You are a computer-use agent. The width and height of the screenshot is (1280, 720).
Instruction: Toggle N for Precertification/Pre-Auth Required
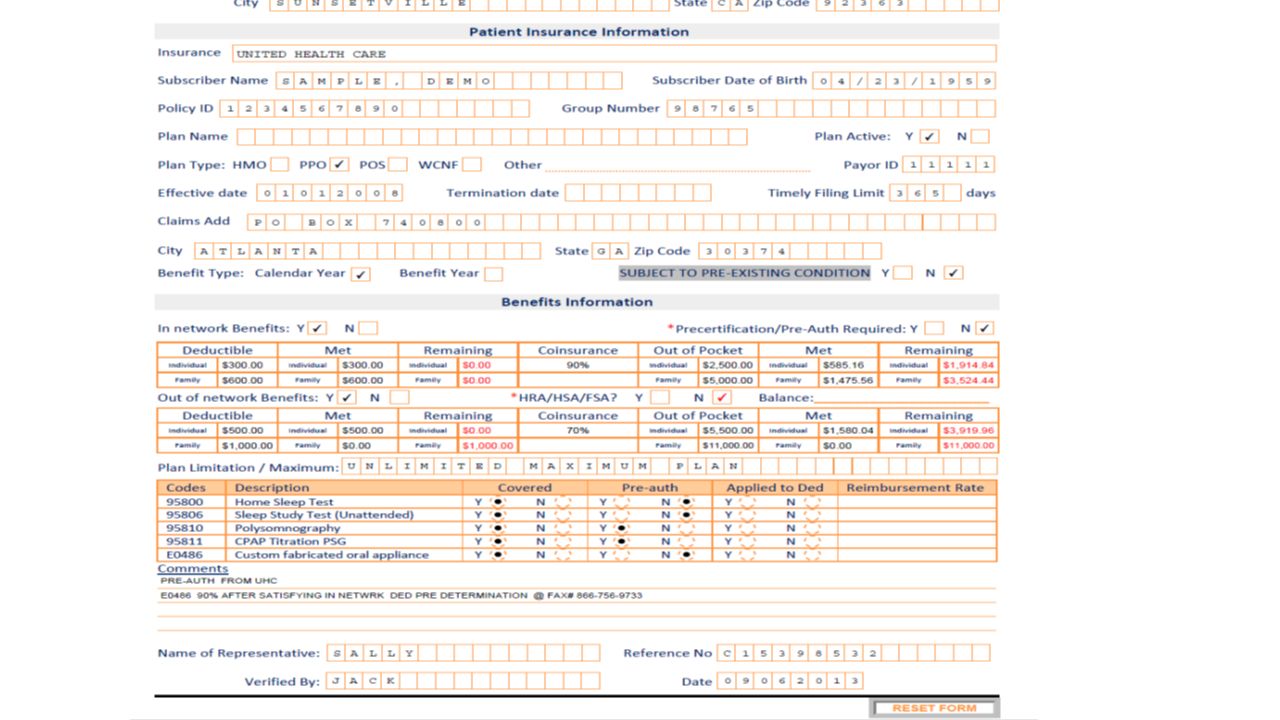point(985,328)
